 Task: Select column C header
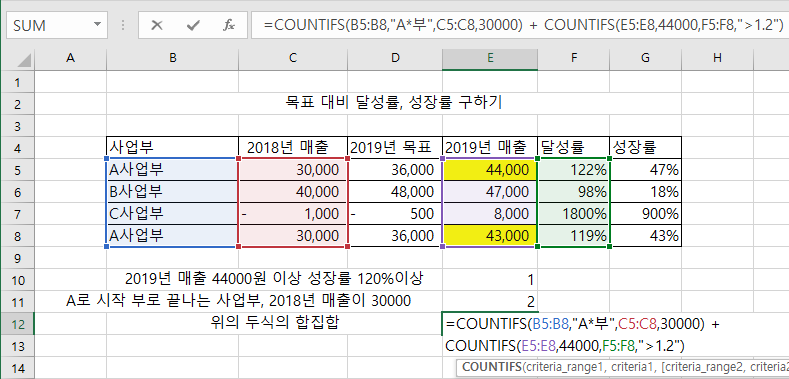click(293, 58)
